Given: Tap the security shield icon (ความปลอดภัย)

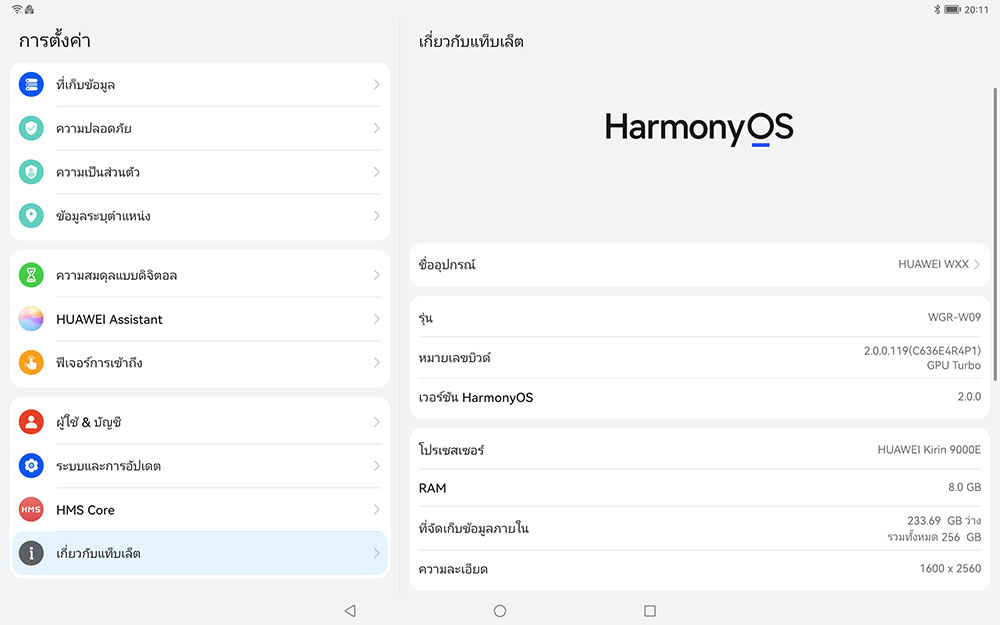Looking at the screenshot, I should tap(31, 128).
